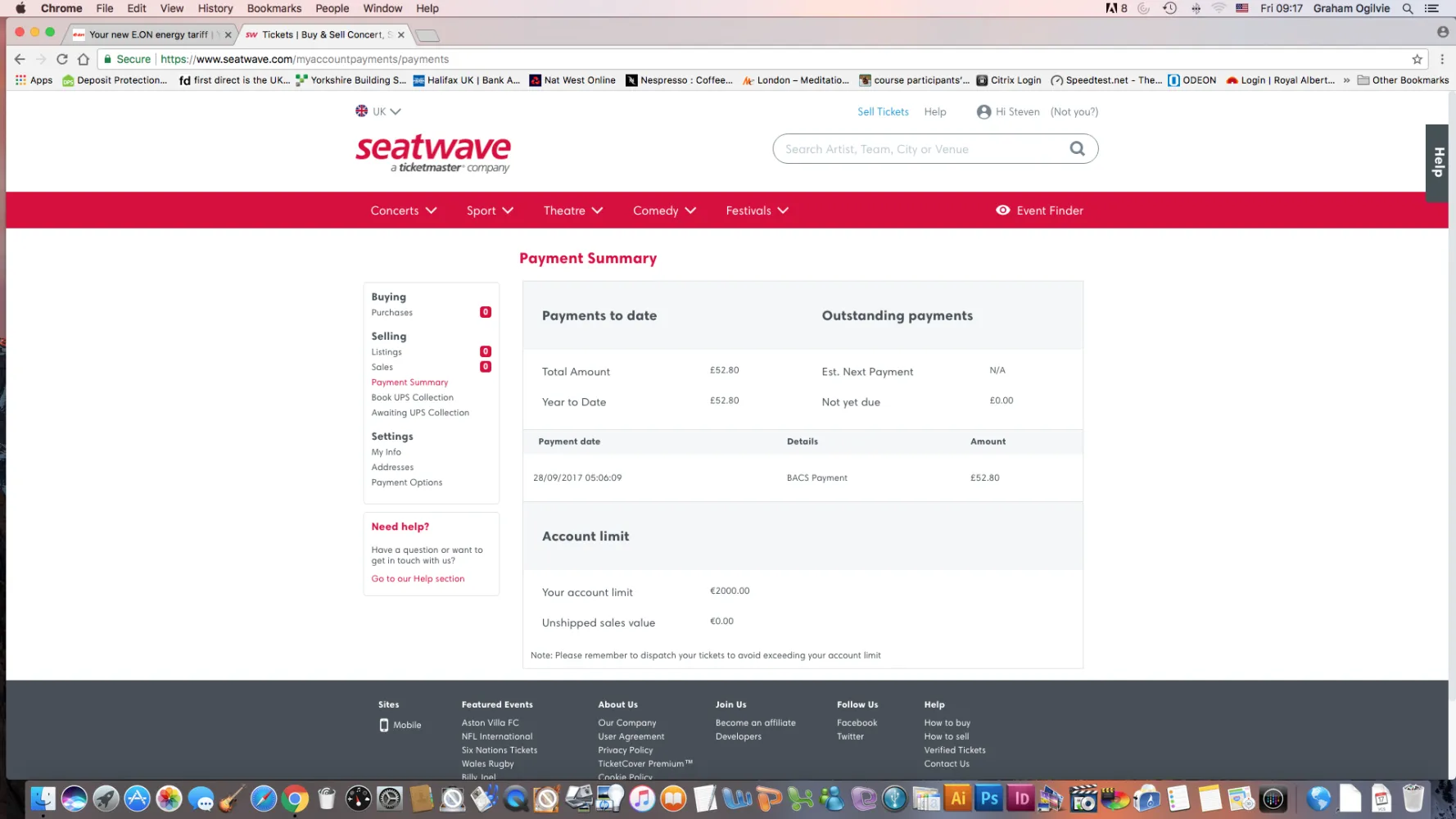Click the Seatwave logo
This screenshot has height=819, width=1456.
[433, 152]
